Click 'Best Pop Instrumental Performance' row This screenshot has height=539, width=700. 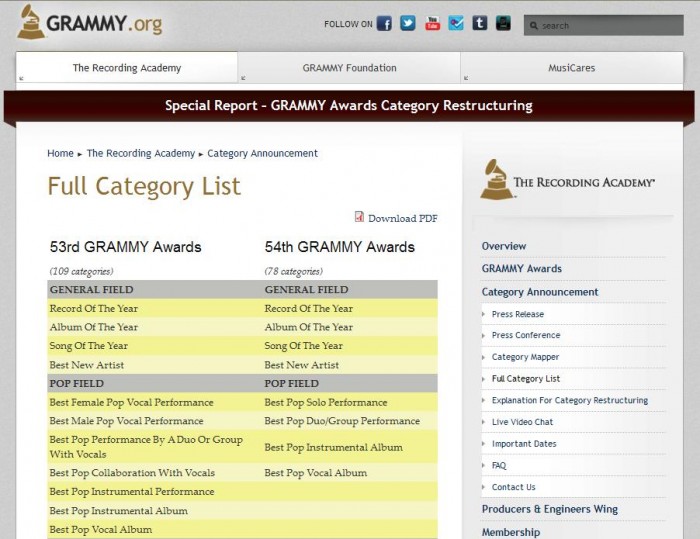[x=132, y=492]
